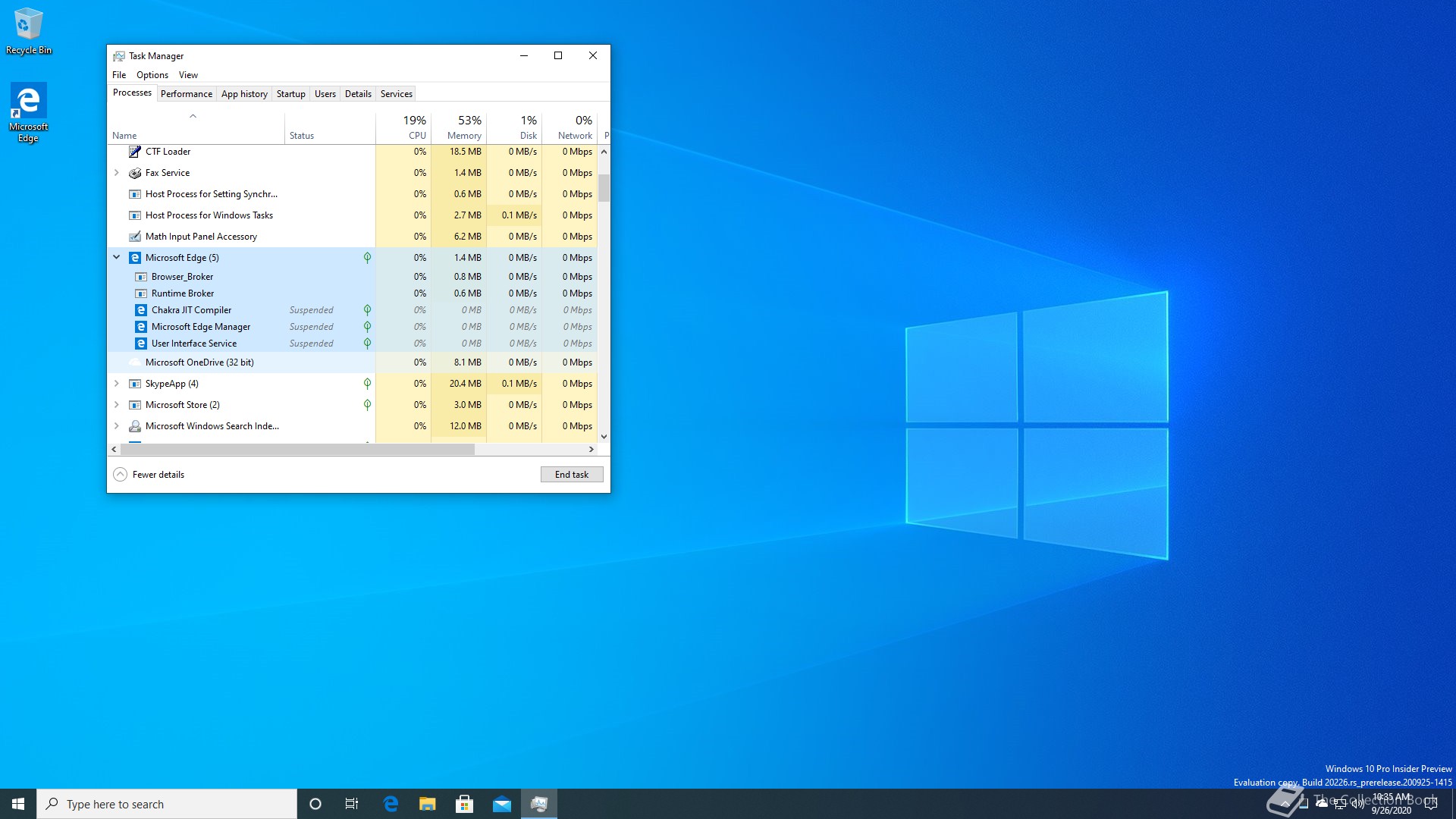Launch Edge from the taskbar

(x=391, y=804)
